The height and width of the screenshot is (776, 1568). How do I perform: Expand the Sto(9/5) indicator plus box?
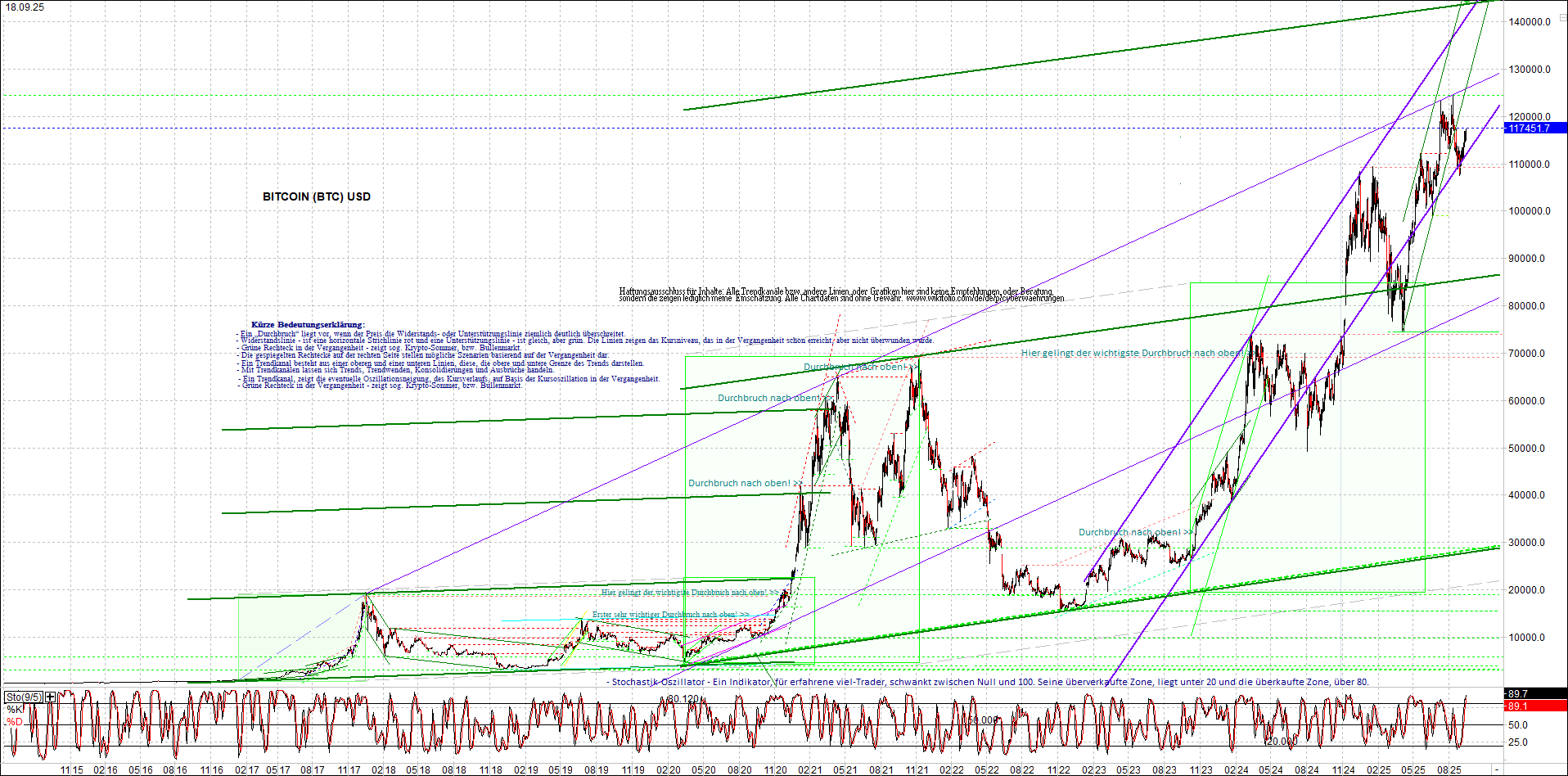[x=51, y=697]
